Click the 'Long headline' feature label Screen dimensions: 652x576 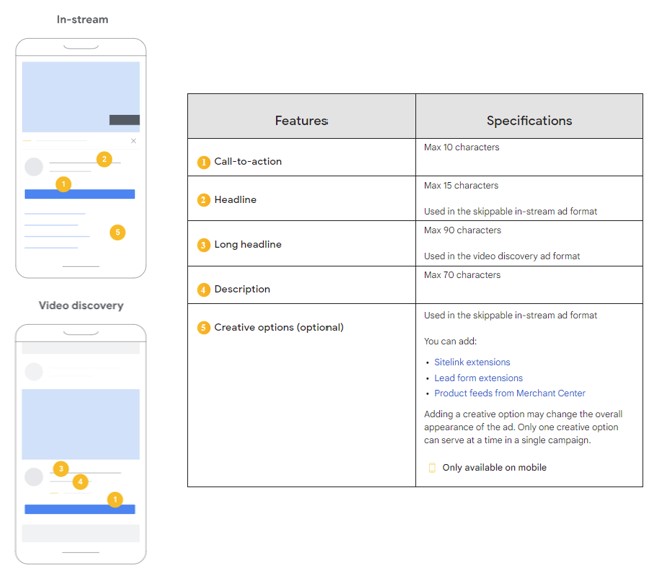248,245
